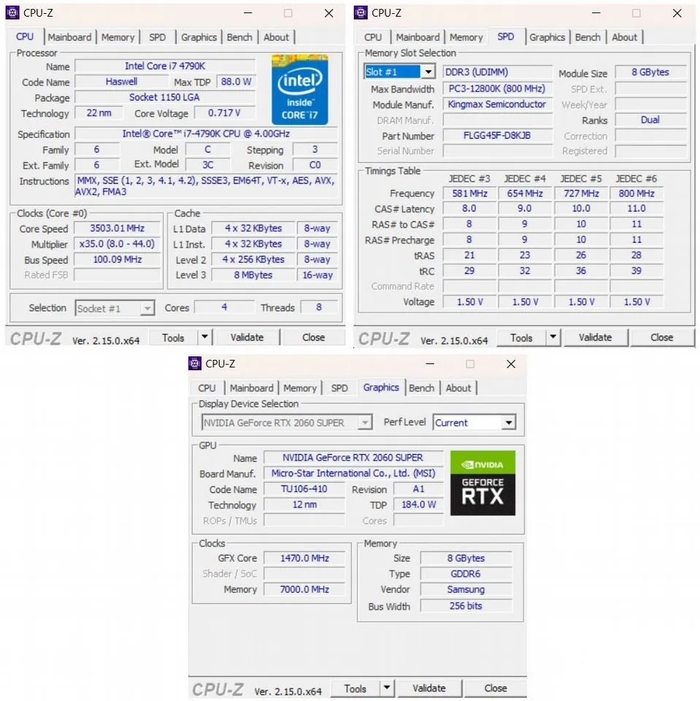Click CPU-Z title icon in the Haswell CPU window
This screenshot has height=701, width=700.
click(13, 13)
